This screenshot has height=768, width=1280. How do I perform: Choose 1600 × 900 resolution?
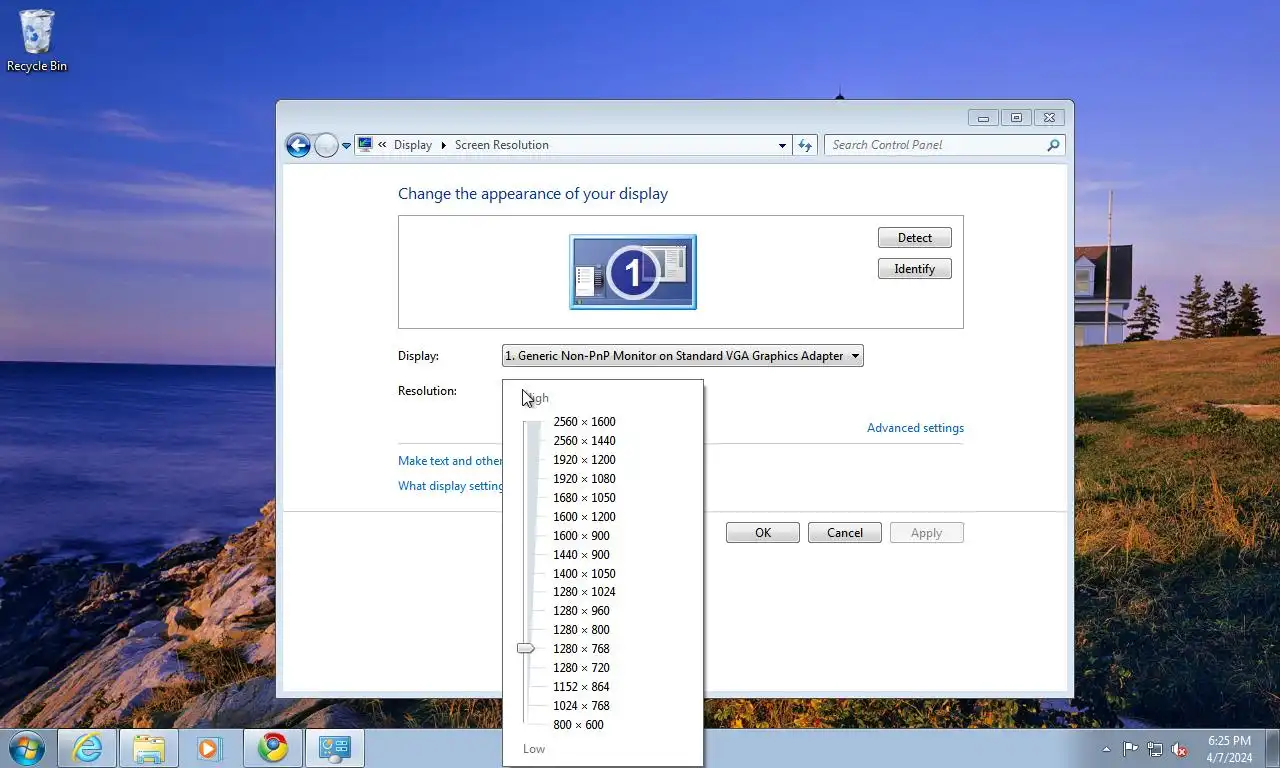click(x=581, y=536)
